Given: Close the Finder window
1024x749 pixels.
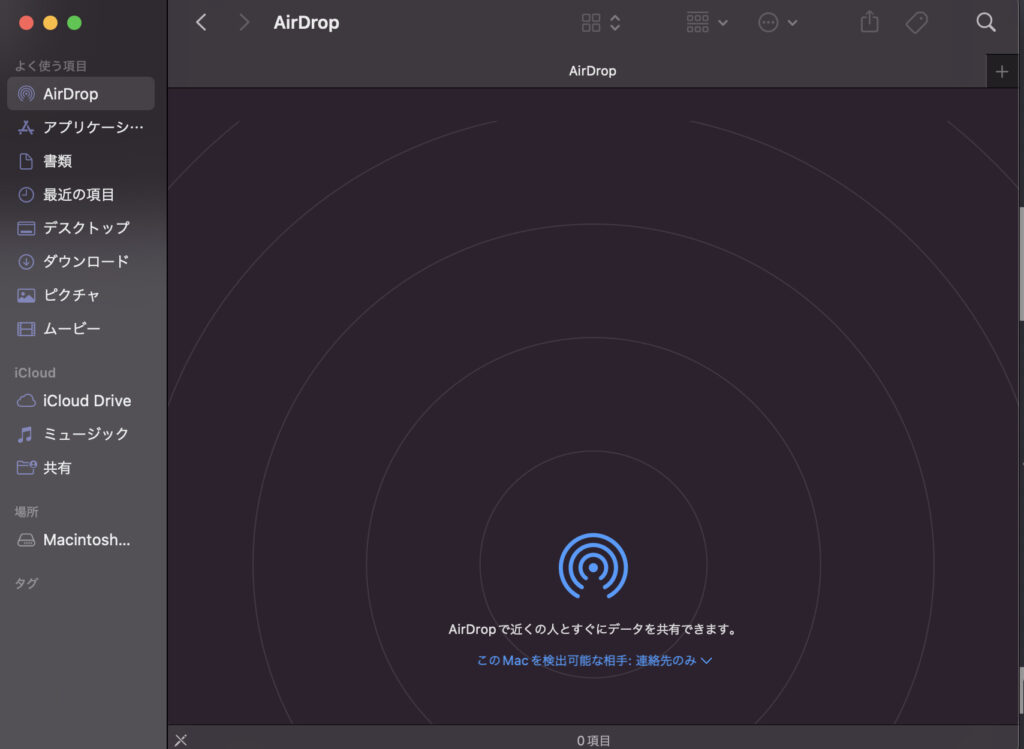Looking at the screenshot, I should [26, 23].
